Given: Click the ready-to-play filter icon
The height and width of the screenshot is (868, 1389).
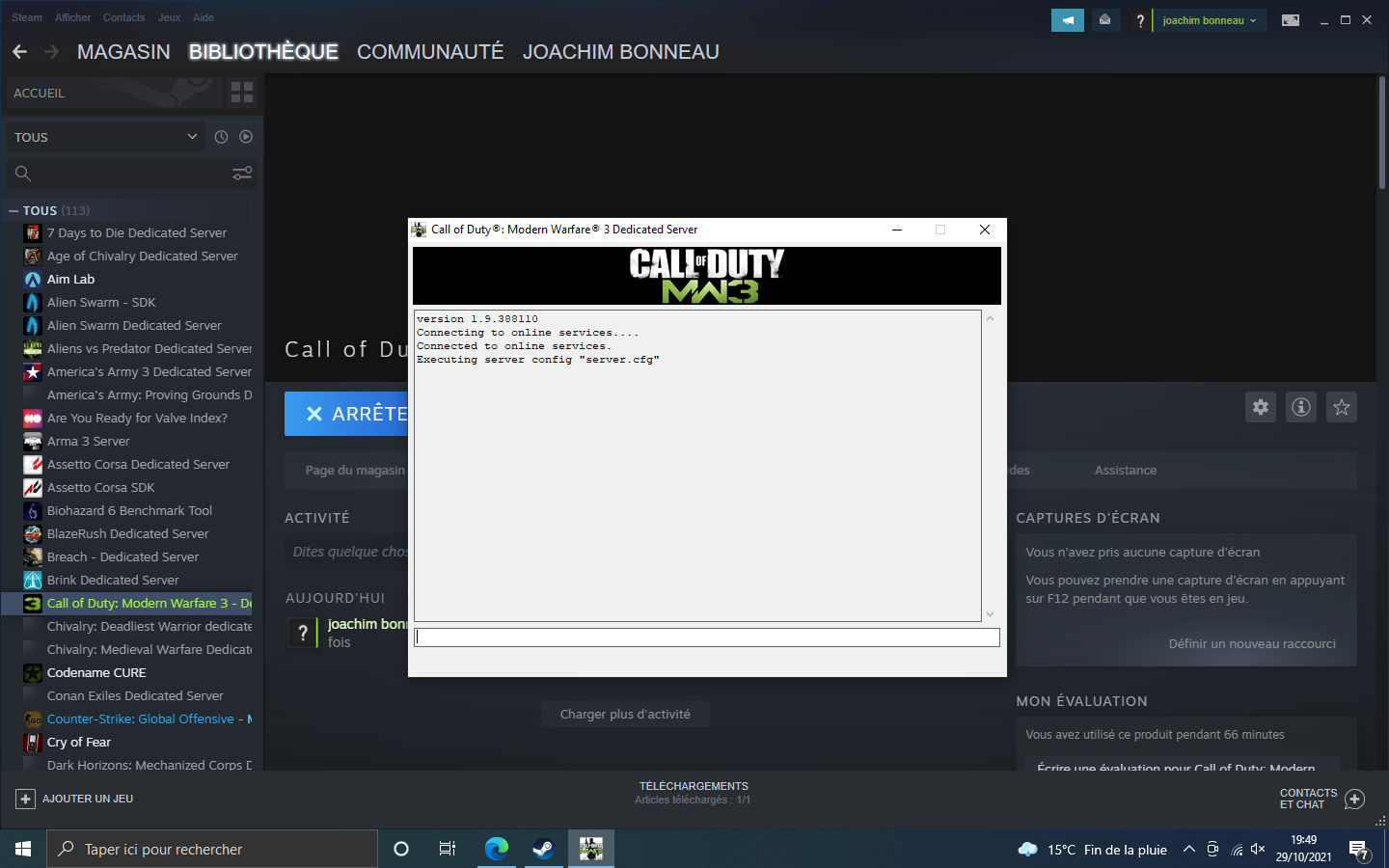Looking at the screenshot, I should tap(246, 137).
